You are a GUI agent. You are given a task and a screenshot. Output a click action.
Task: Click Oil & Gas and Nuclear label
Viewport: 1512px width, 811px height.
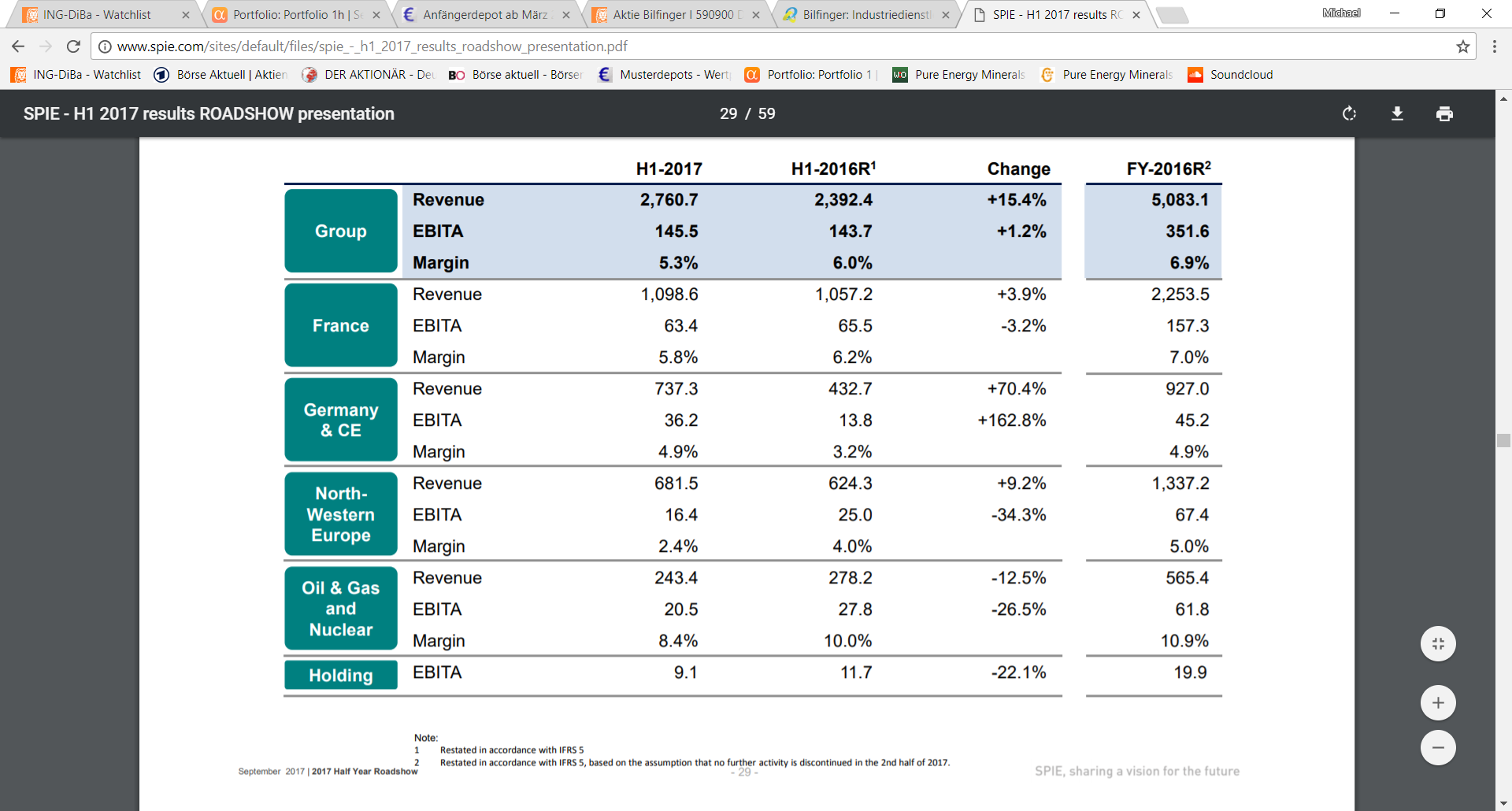[x=341, y=609]
